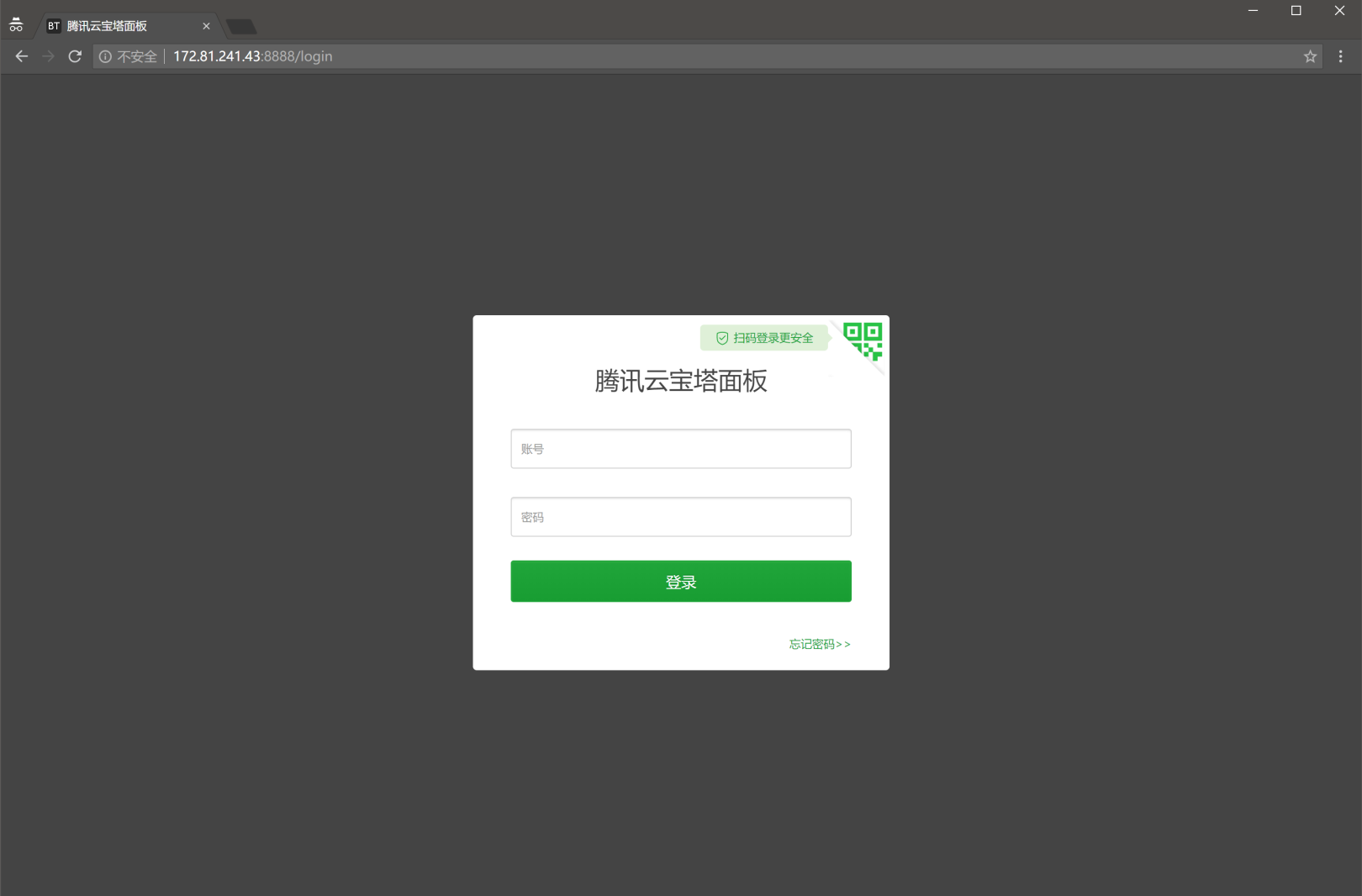
Task: Click the address bar URL
Action: (252, 56)
